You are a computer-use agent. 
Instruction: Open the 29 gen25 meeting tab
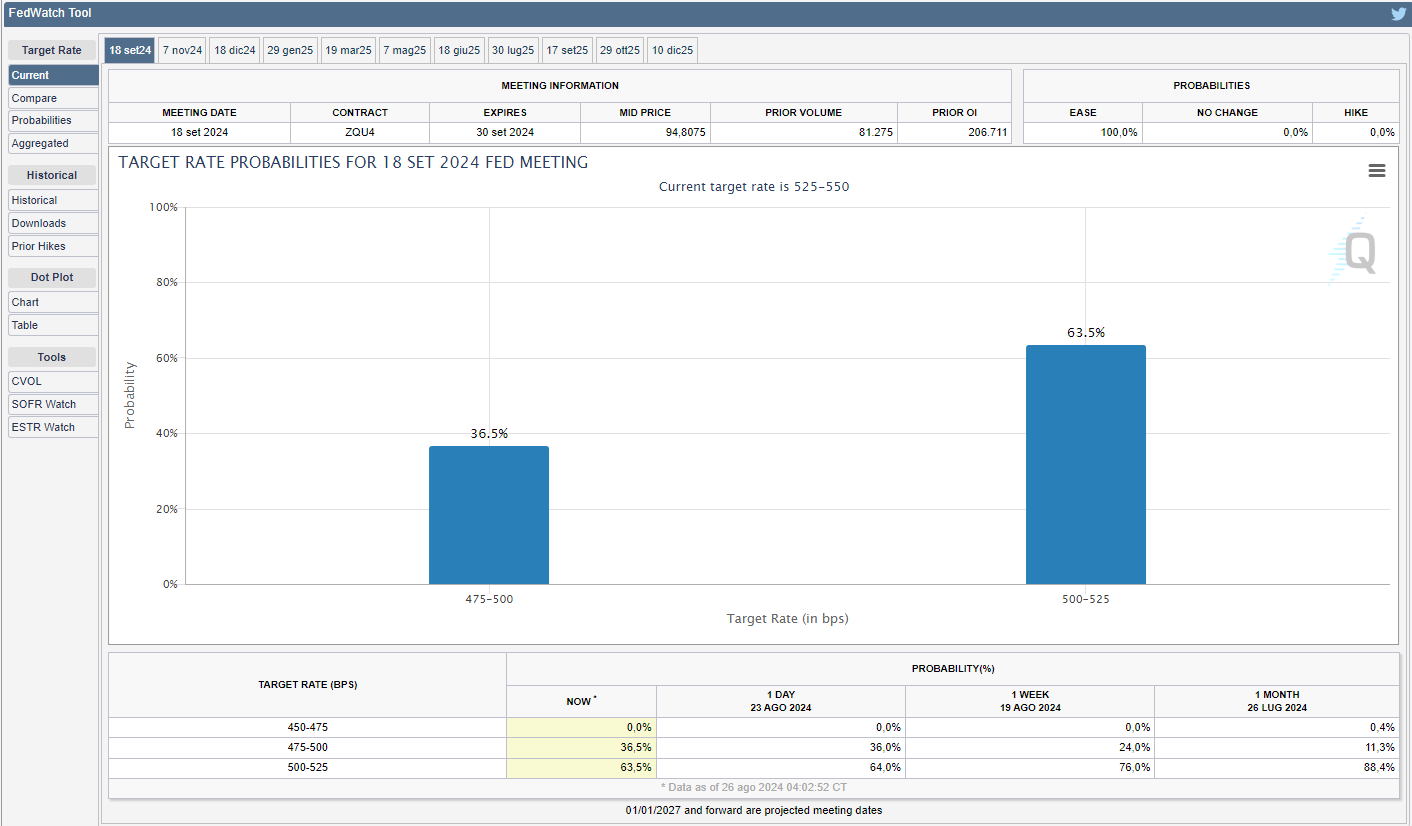(290, 50)
